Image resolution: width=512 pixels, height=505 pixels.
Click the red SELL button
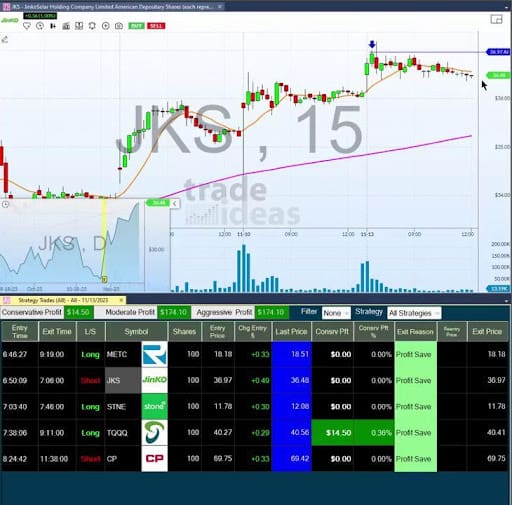tap(156, 26)
